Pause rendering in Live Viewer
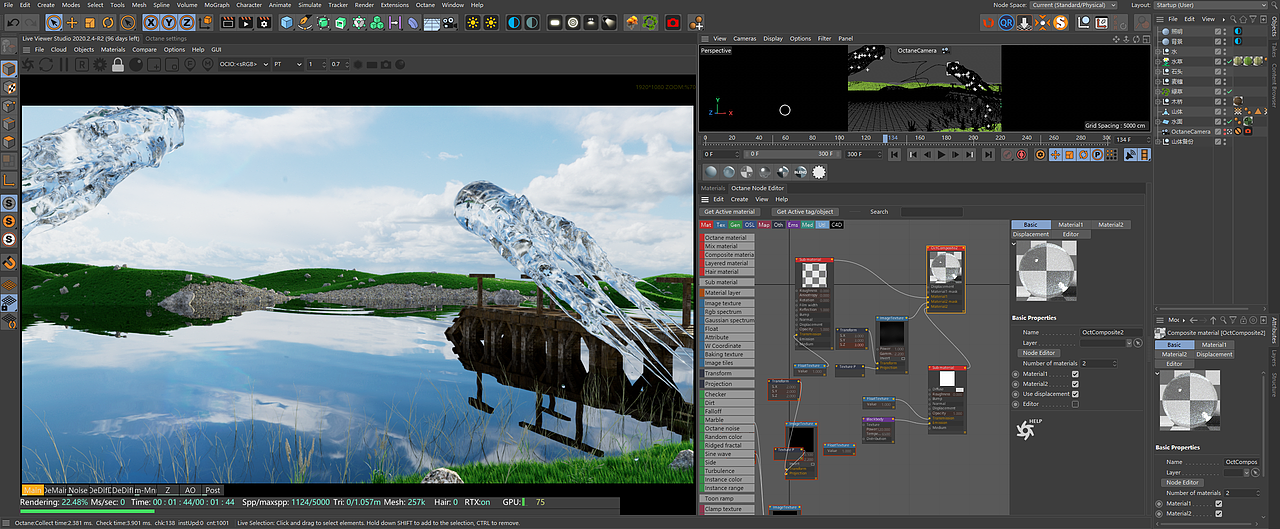Viewport: 1280px width, 529px height. [x=63, y=64]
